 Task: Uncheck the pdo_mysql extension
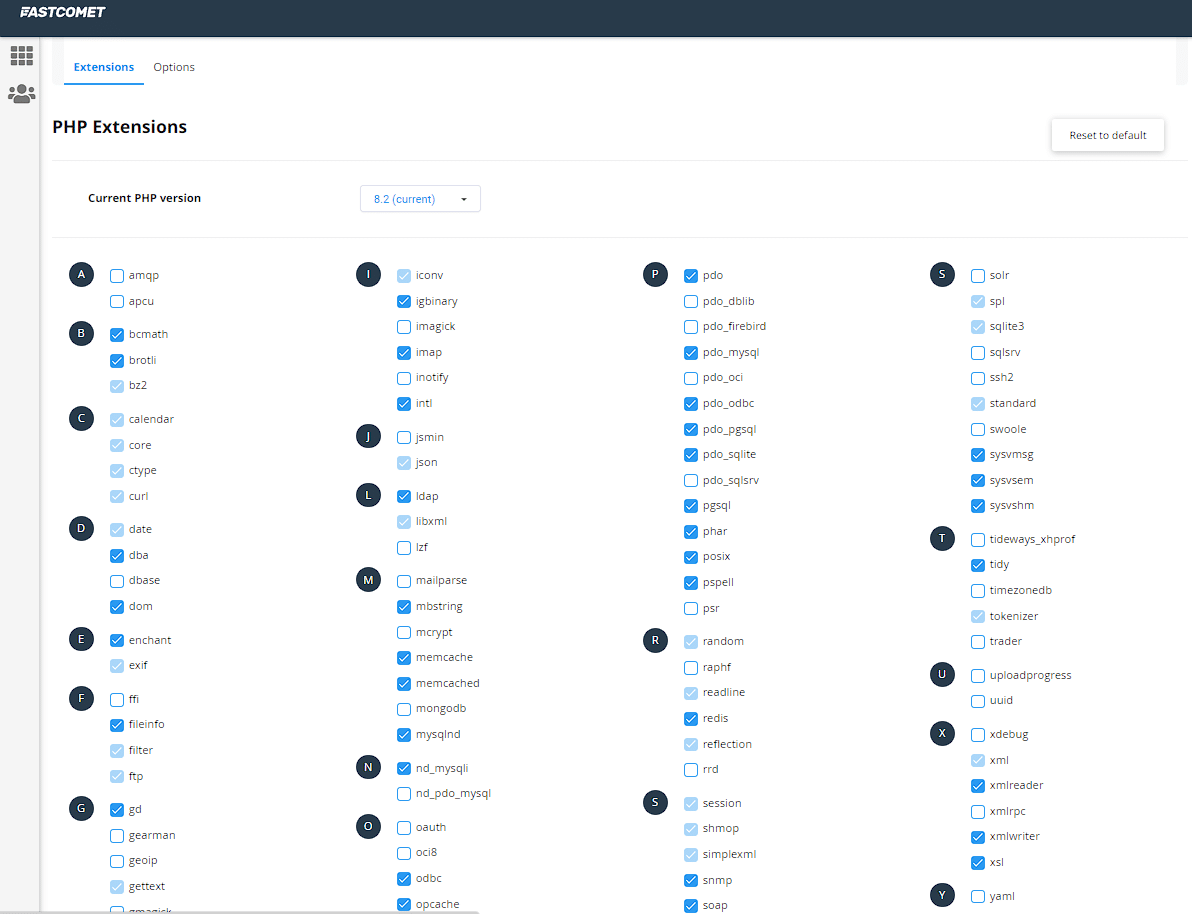click(691, 353)
